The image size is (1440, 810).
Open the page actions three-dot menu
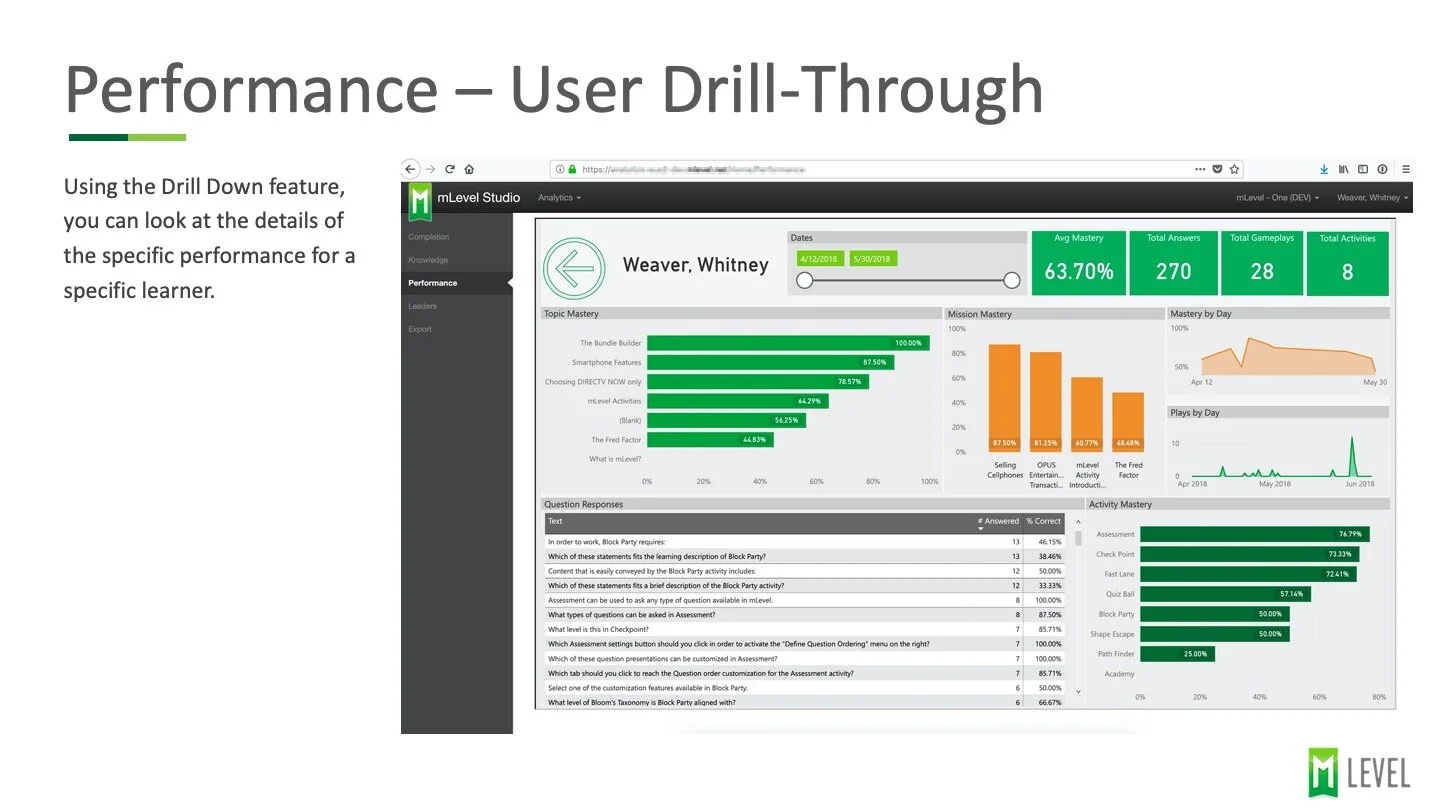coord(1200,169)
